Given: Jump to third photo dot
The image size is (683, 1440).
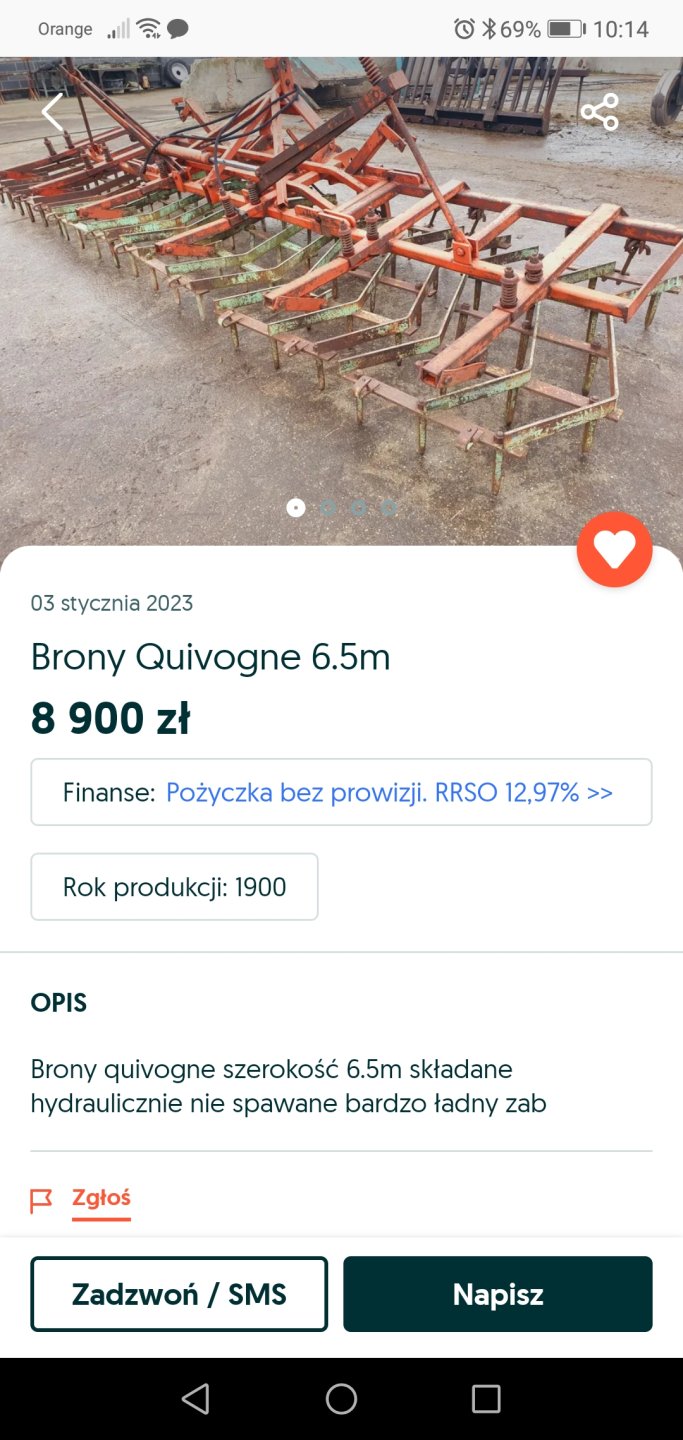Looking at the screenshot, I should coord(358,507).
